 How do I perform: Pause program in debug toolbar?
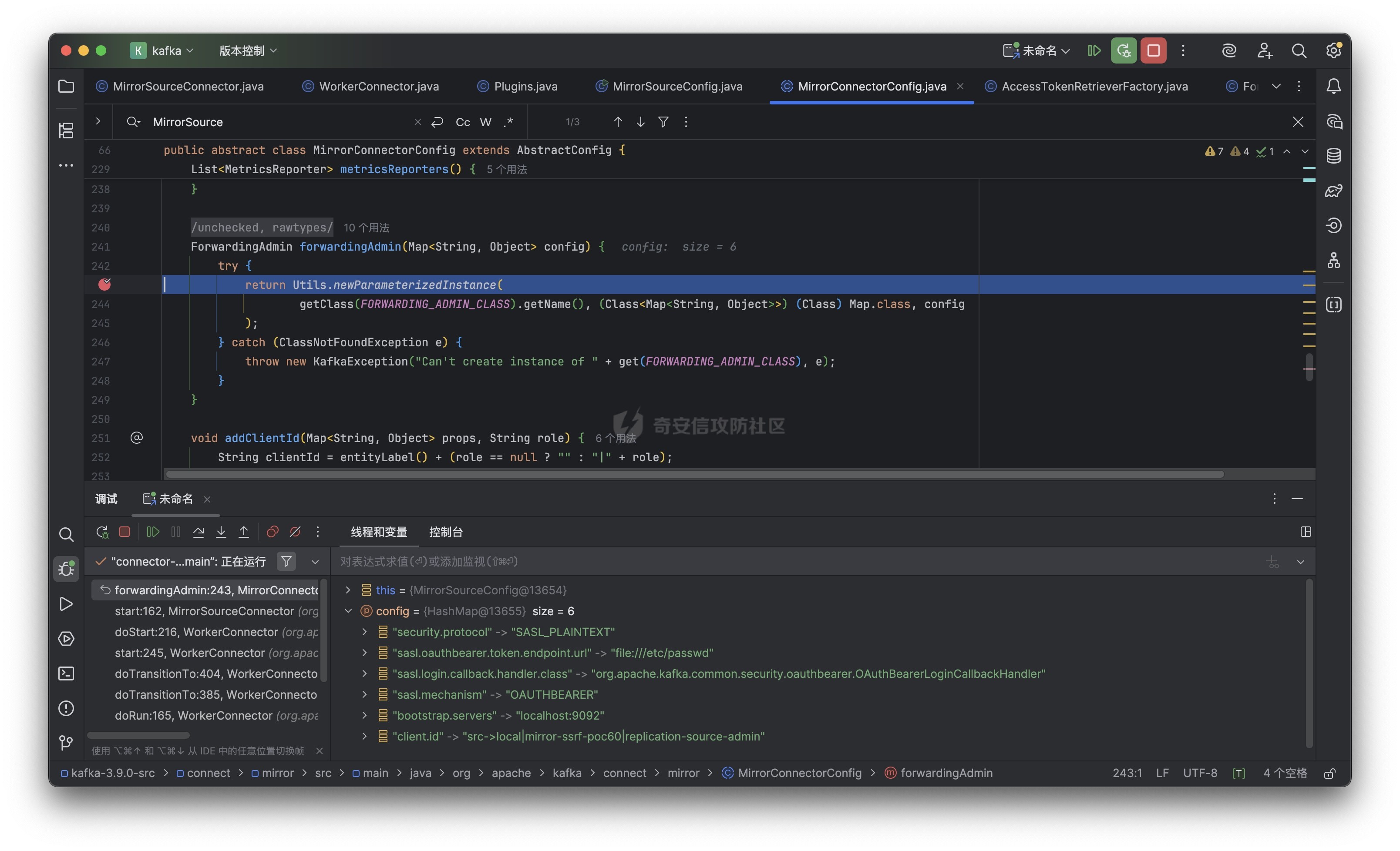[x=175, y=532]
